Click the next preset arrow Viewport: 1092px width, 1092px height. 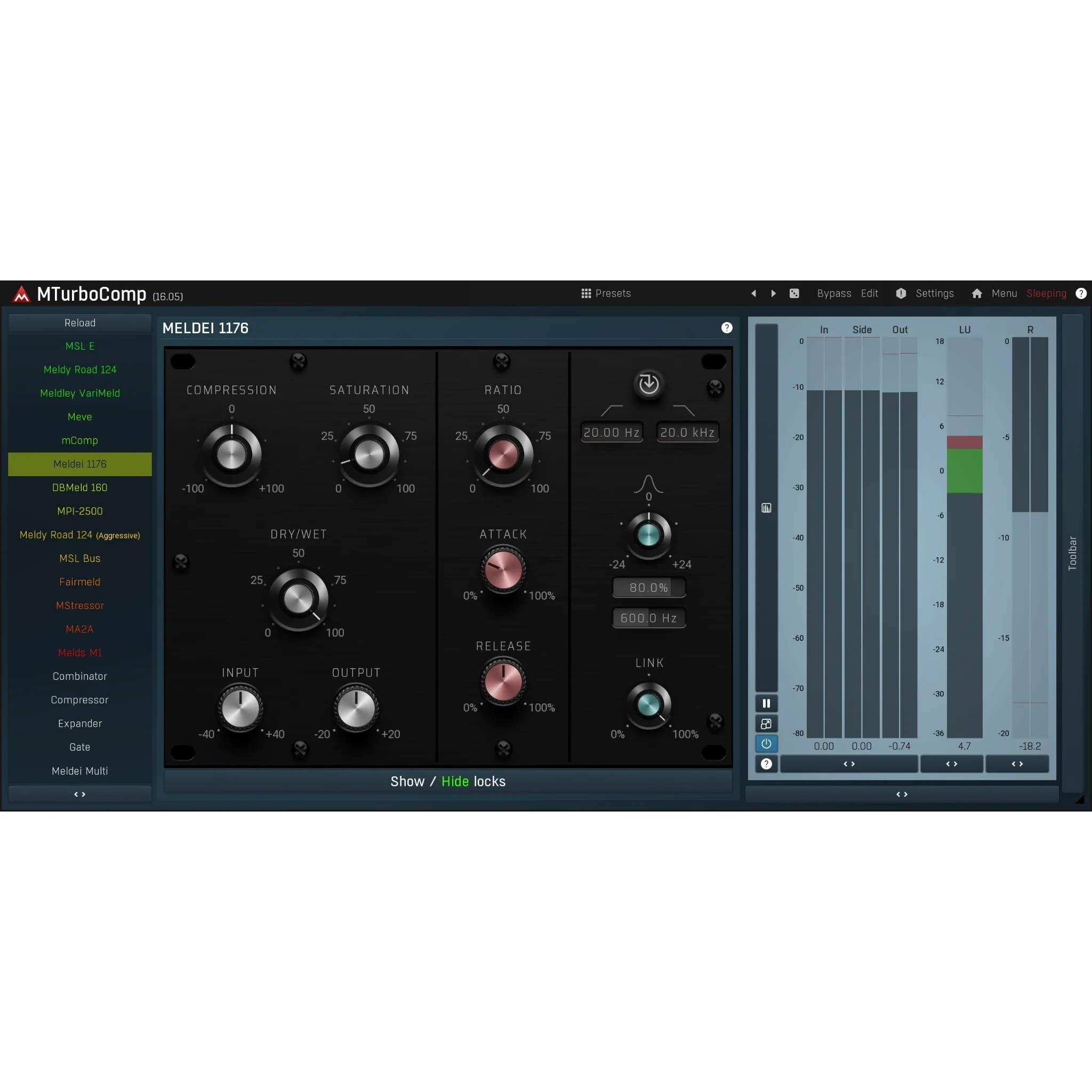[773, 293]
